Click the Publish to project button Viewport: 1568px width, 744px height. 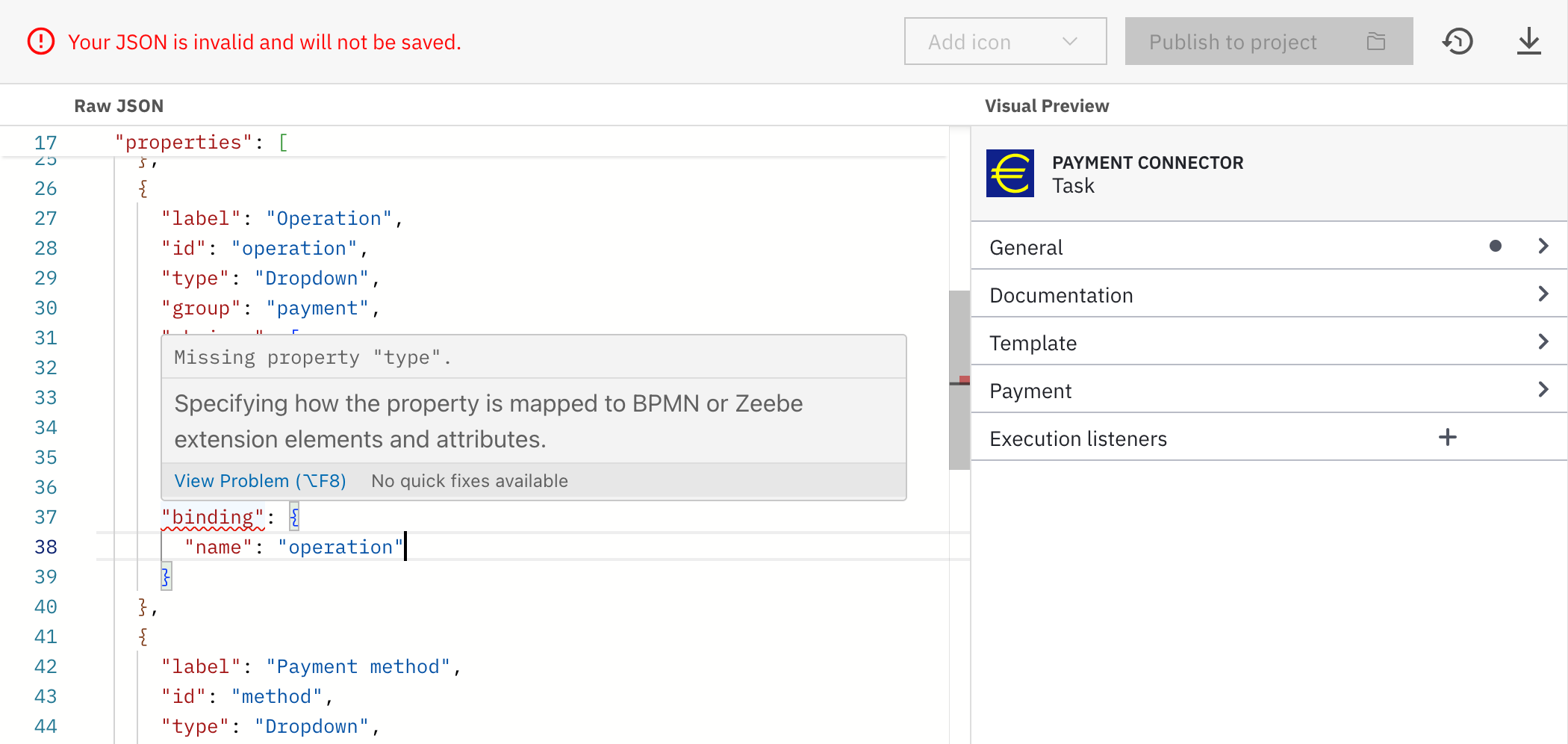point(1232,41)
